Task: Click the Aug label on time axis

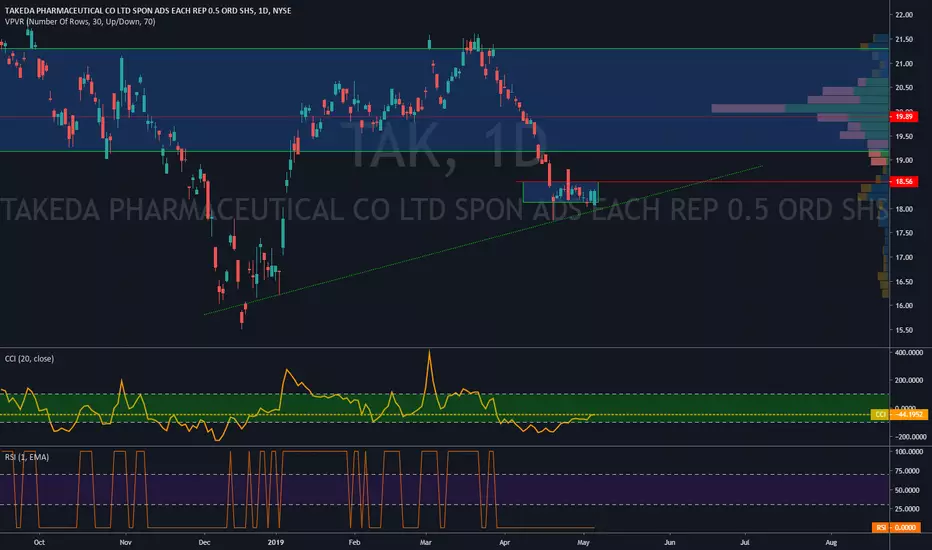Action: coord(831,542)
